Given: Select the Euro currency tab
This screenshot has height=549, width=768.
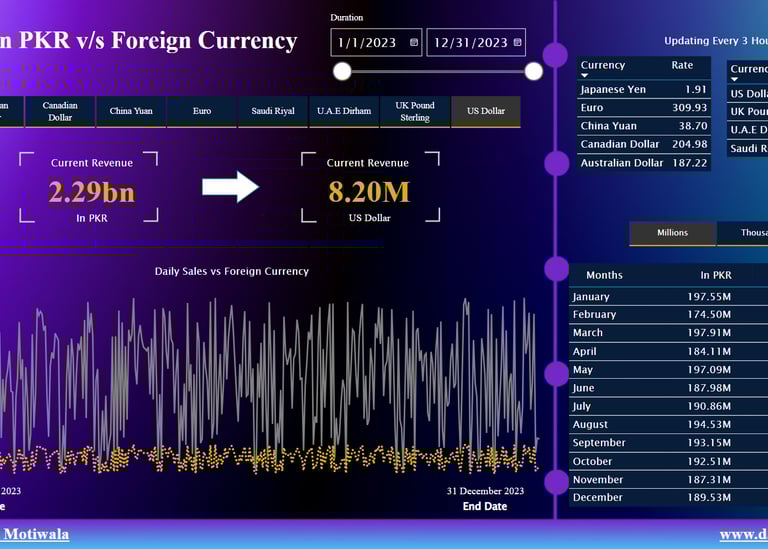Looking at the screenshot, I should click(202, 111).
